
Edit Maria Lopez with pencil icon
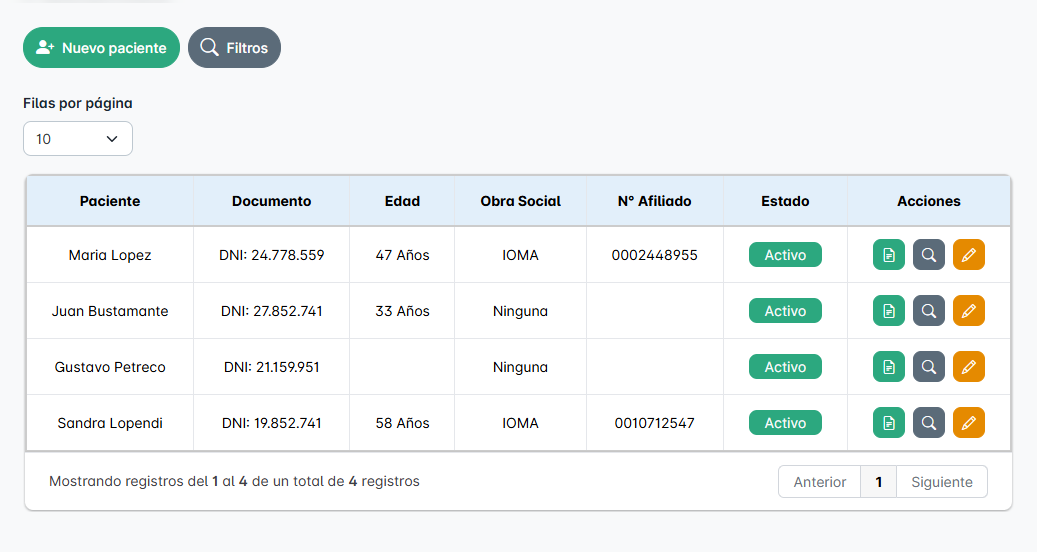[x=968, y=255]
